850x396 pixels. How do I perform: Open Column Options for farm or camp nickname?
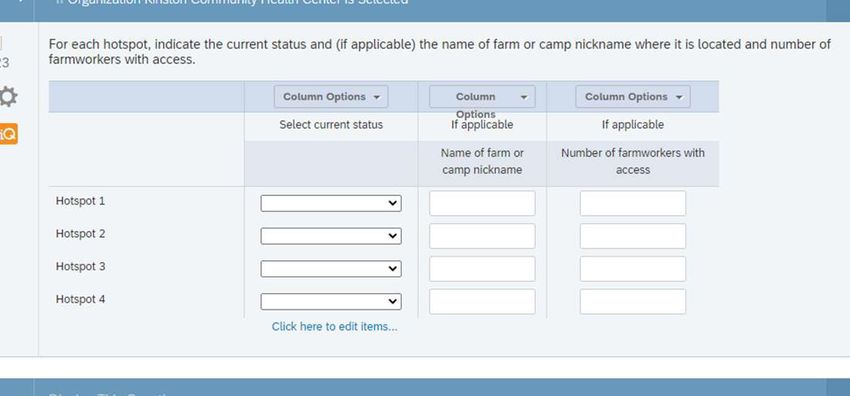click(x=482, y=96)
